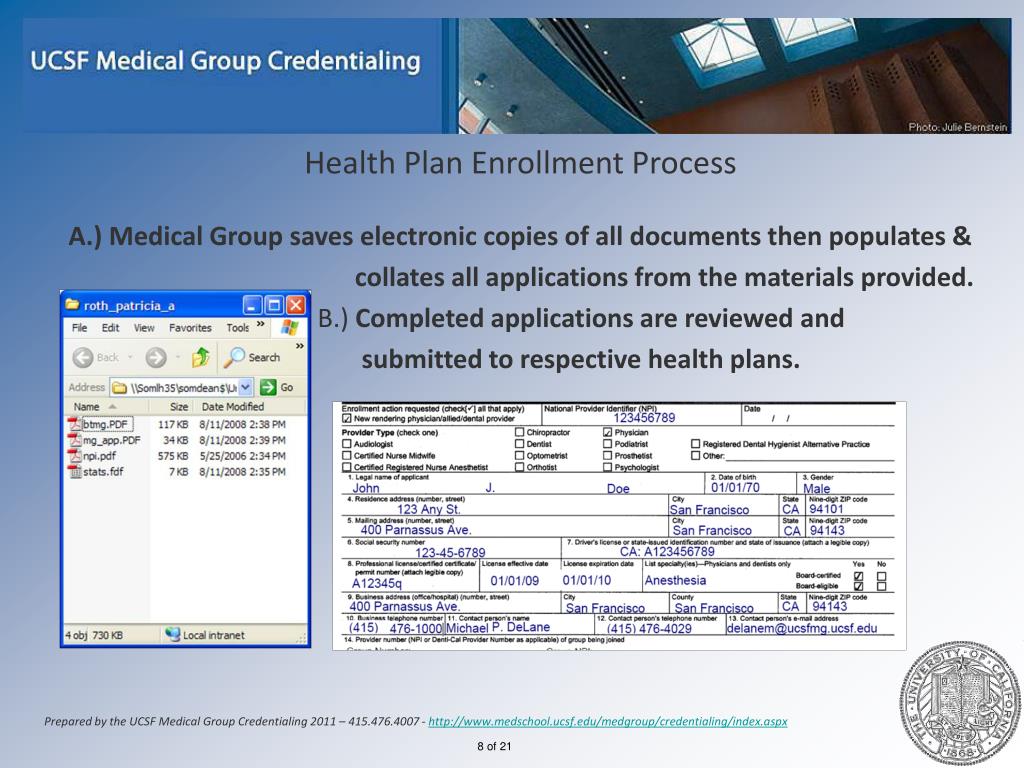The image size is (1024, 768).
Task: Open the Favorites menu
Action: 190,327
